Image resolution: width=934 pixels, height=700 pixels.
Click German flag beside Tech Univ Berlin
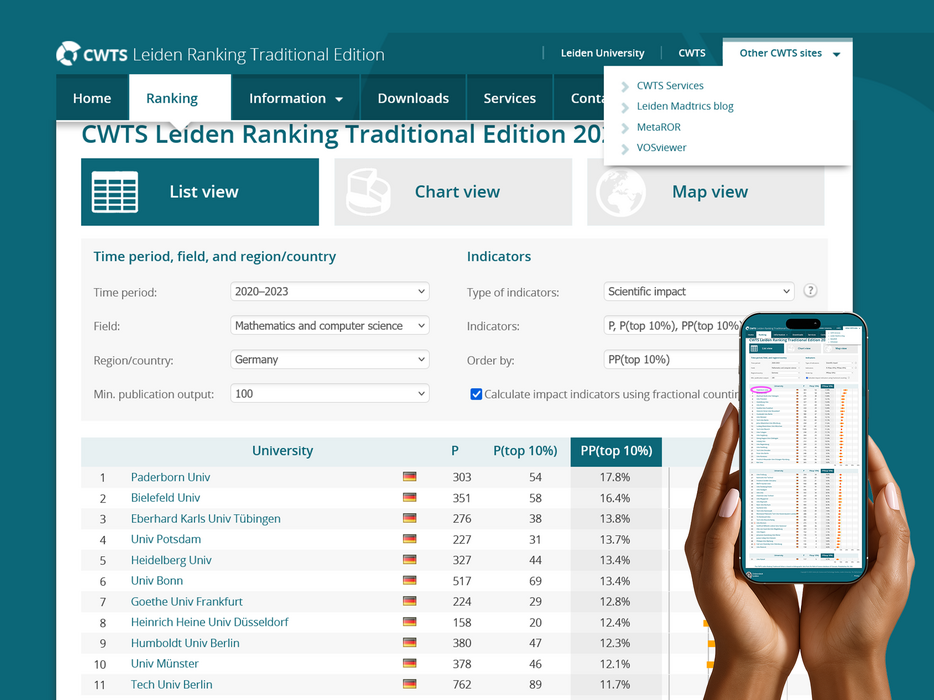pos(409,685)
